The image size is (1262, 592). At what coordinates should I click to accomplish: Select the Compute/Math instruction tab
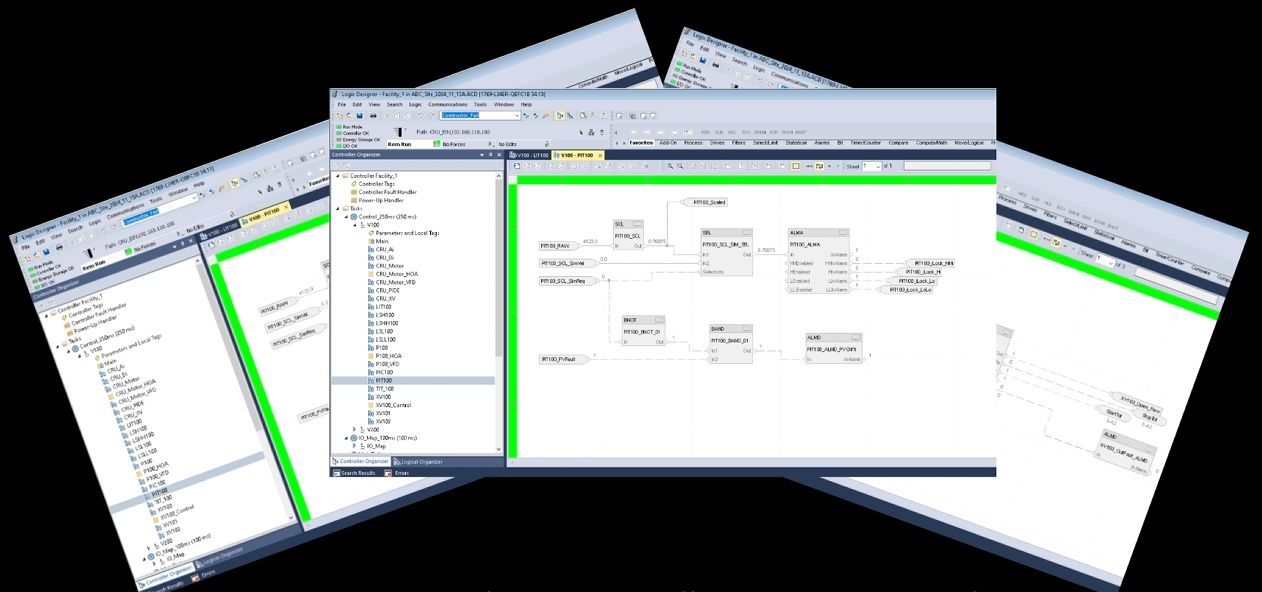[x=933, y=143]
